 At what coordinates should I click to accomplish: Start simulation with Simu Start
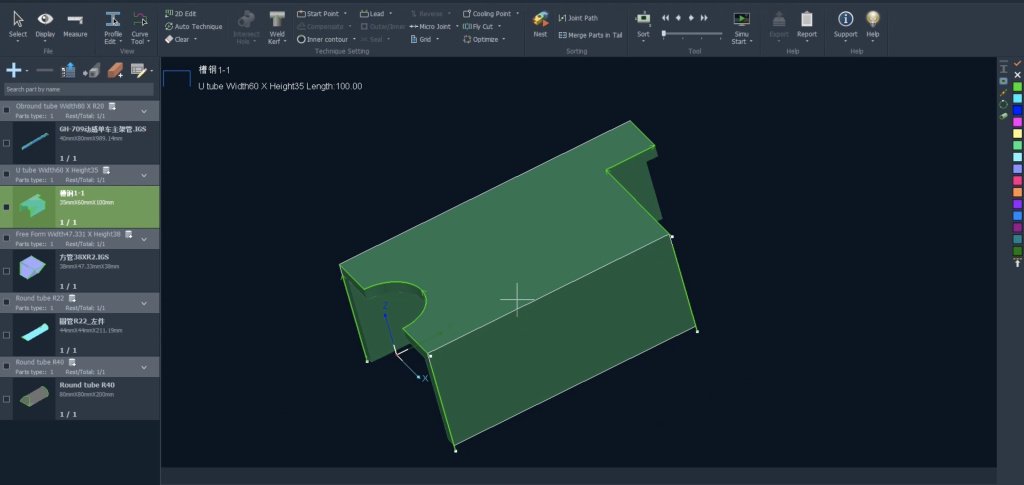741,24
